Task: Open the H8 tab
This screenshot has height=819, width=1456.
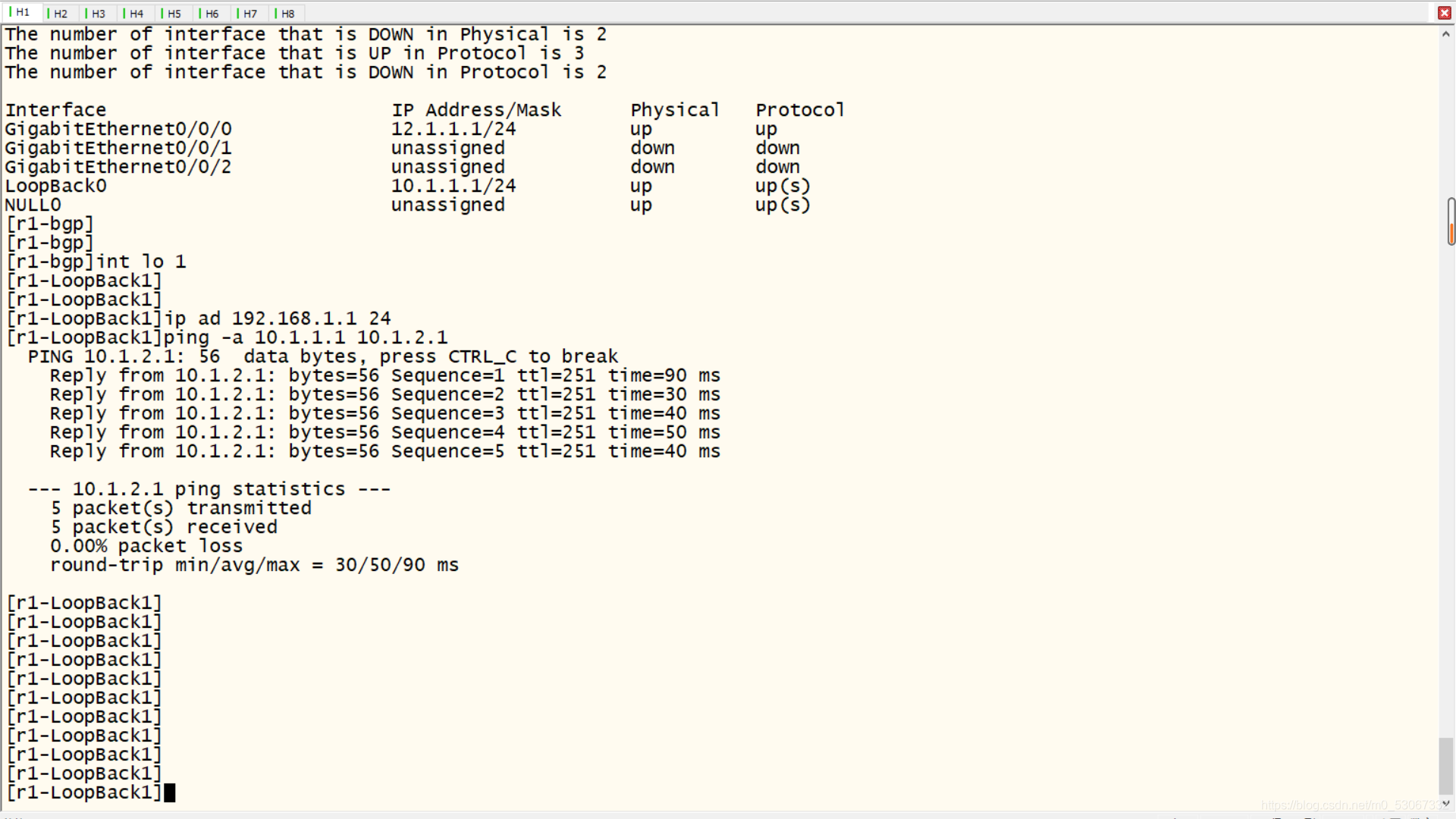Action: (287, 14)
